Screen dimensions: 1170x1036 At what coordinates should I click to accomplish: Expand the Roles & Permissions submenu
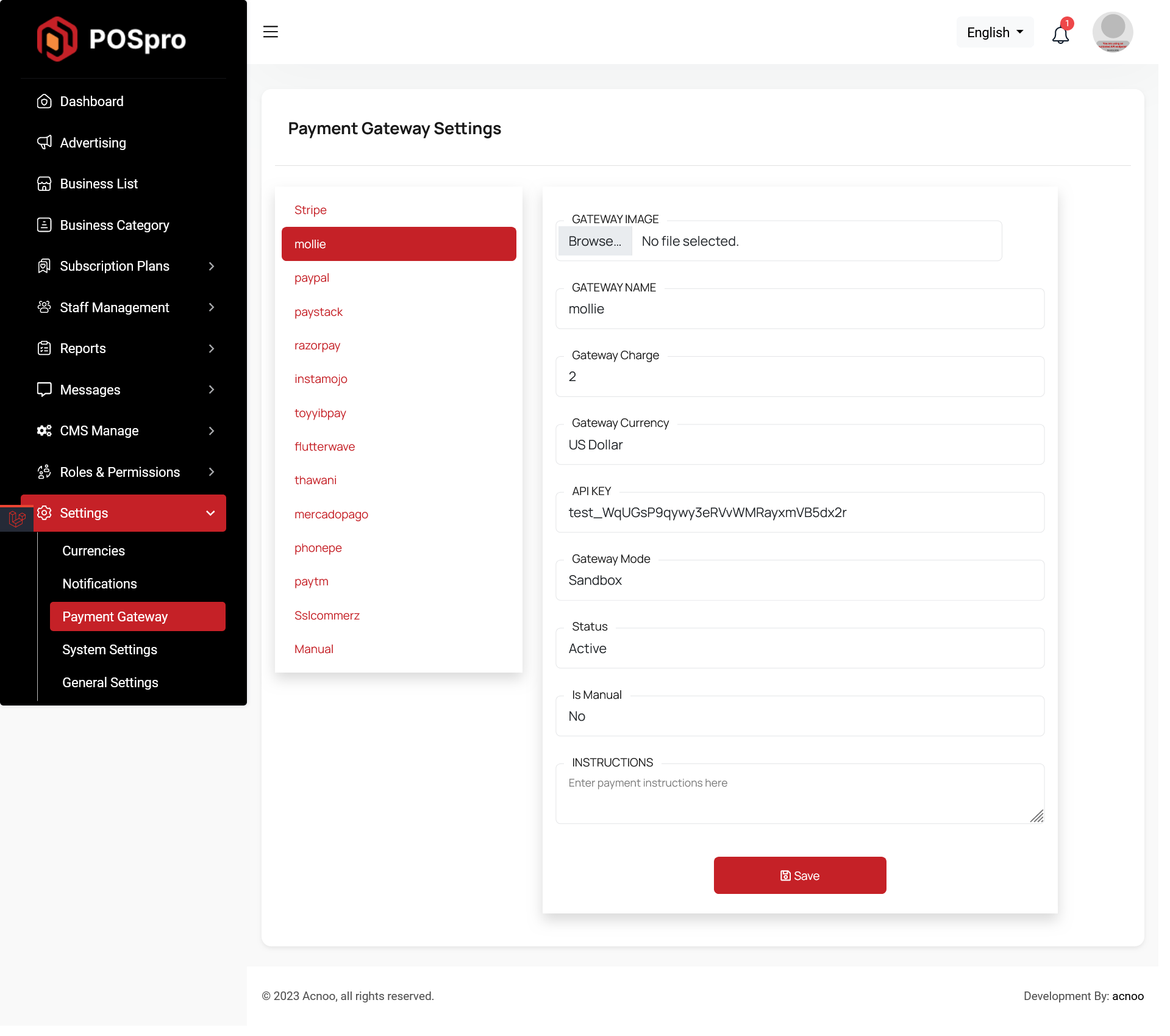coord(211,472)
